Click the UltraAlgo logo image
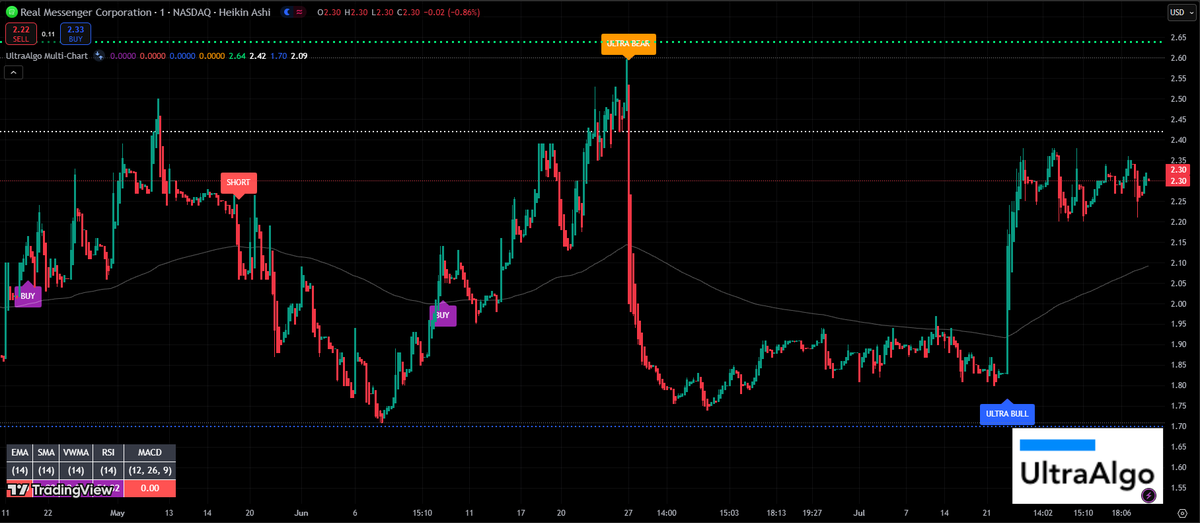The height and width of the screenshot is (523, 1200). click(1087, 465)
